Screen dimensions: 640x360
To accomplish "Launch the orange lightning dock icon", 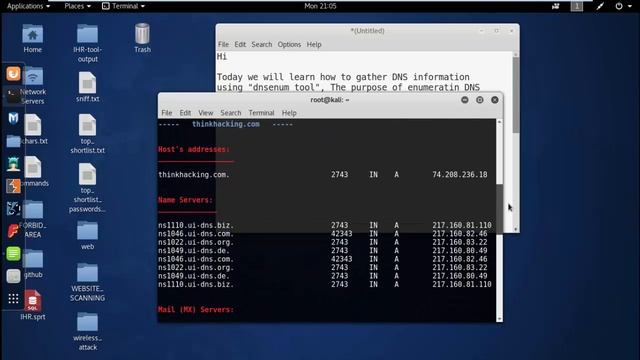I will click(x=13, y=186).
